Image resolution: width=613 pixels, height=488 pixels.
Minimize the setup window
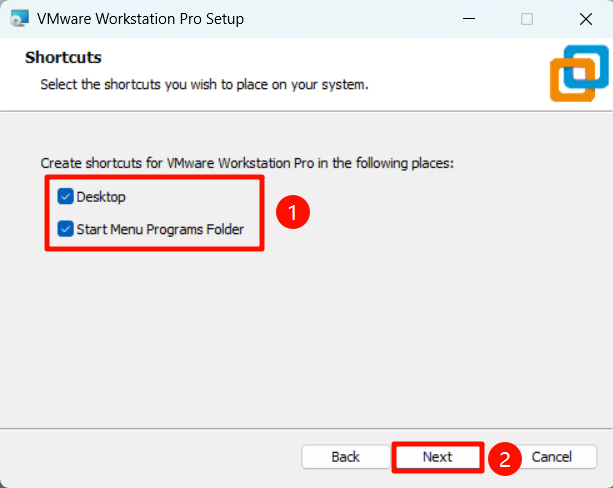pyautogui.click(x=468, y=19)
